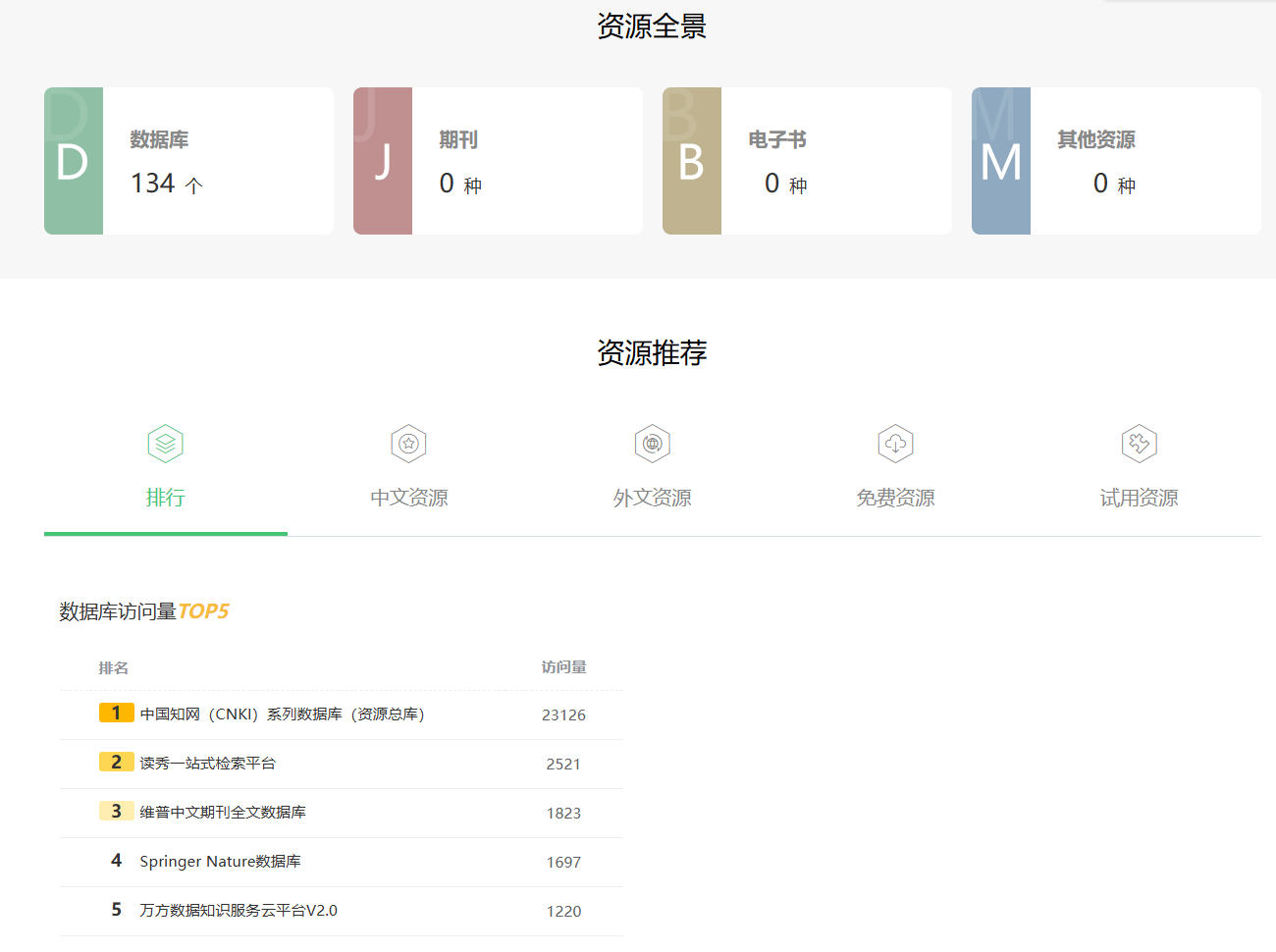Open 万方数据知识服务云平台V2.0 entry
The image size is (1276, 952).
[239, 911]
